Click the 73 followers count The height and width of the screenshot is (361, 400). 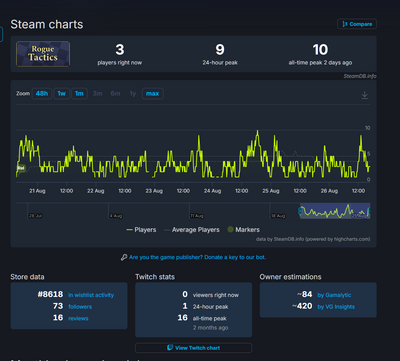[58, 306]
